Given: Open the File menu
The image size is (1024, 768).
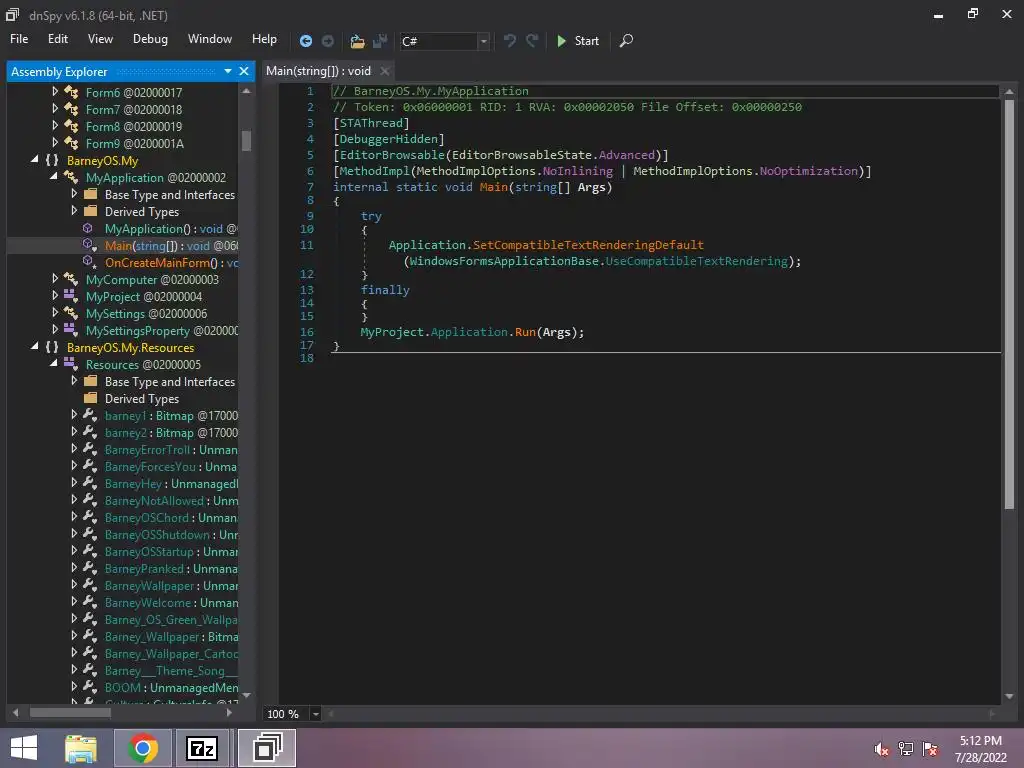Looking at the screenshot, I should click(19, 39).
